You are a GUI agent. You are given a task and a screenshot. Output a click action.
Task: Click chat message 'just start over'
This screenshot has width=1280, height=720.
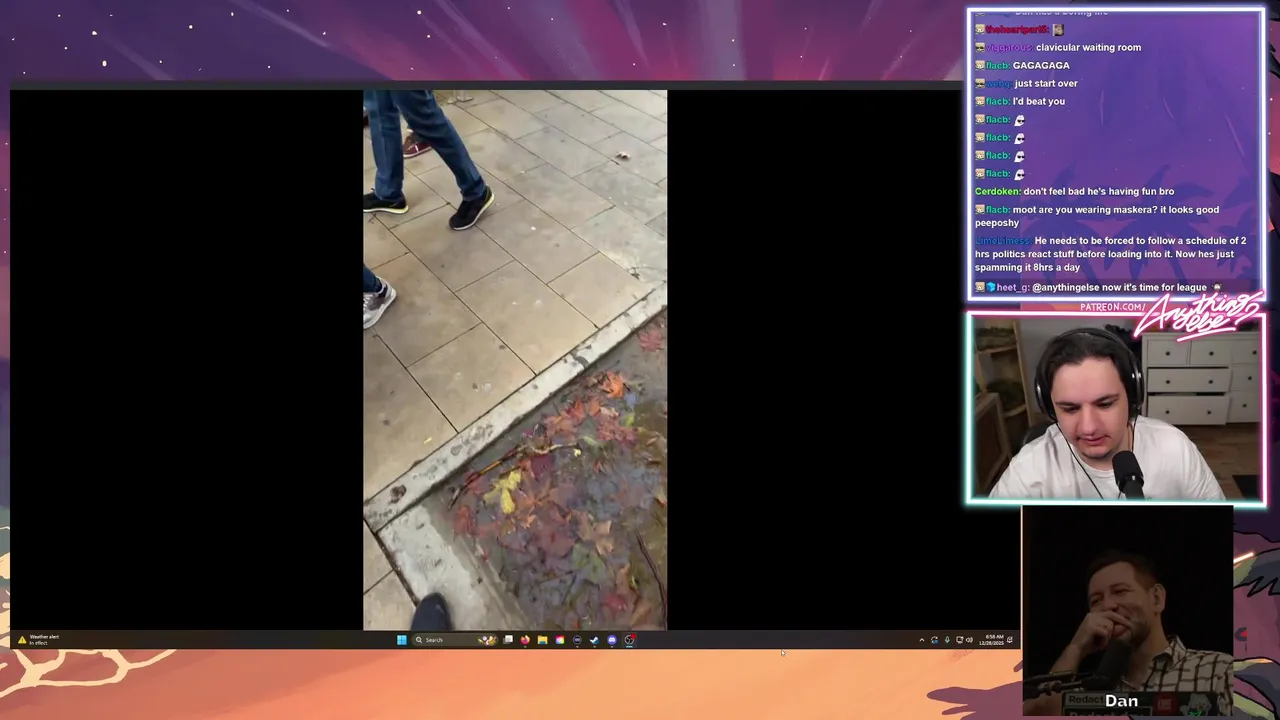pyautogui.click(x=1046, y=83)
